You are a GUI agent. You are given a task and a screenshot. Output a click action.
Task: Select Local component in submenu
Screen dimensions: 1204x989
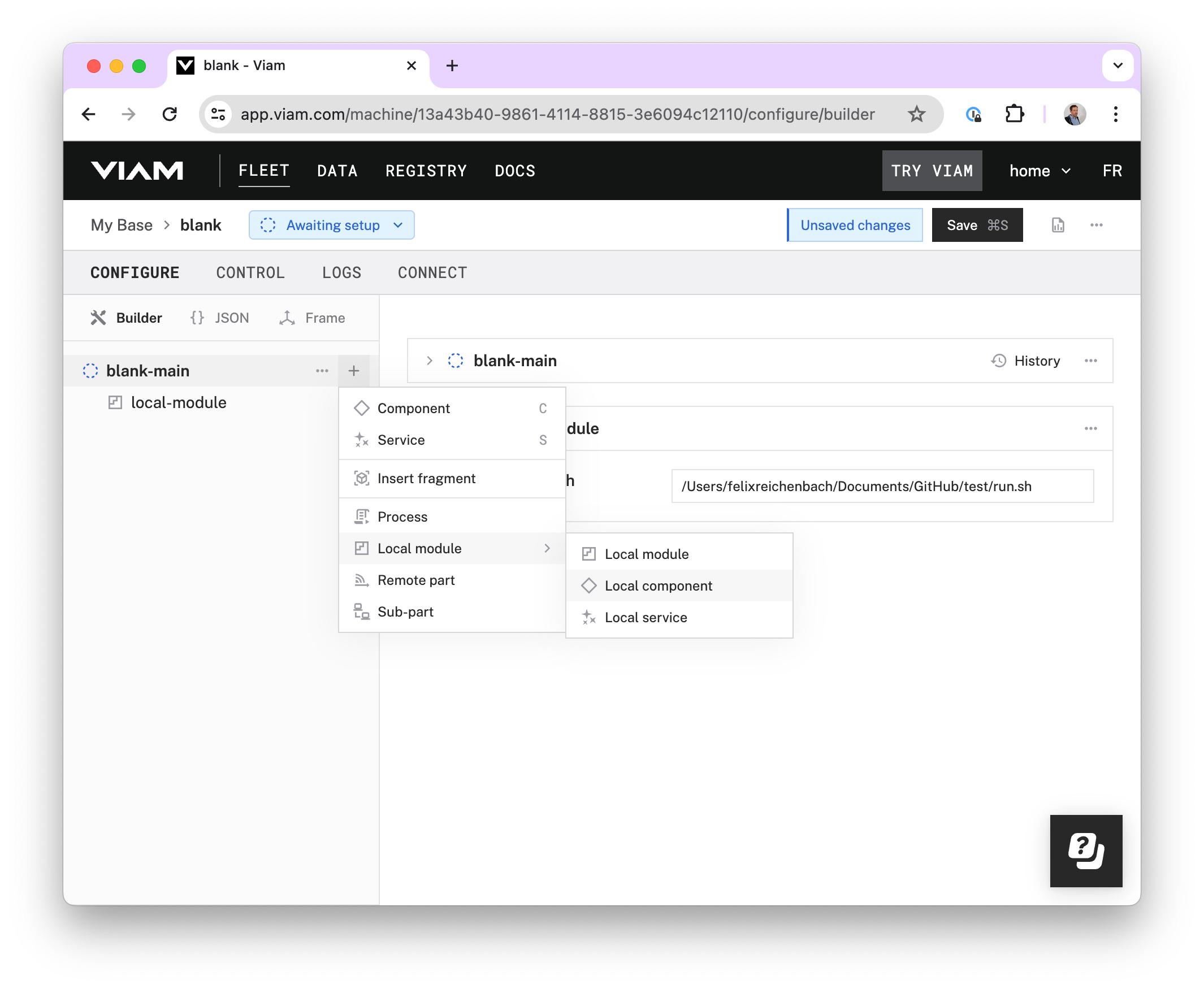pyautogui.click(x=679, y=585)
